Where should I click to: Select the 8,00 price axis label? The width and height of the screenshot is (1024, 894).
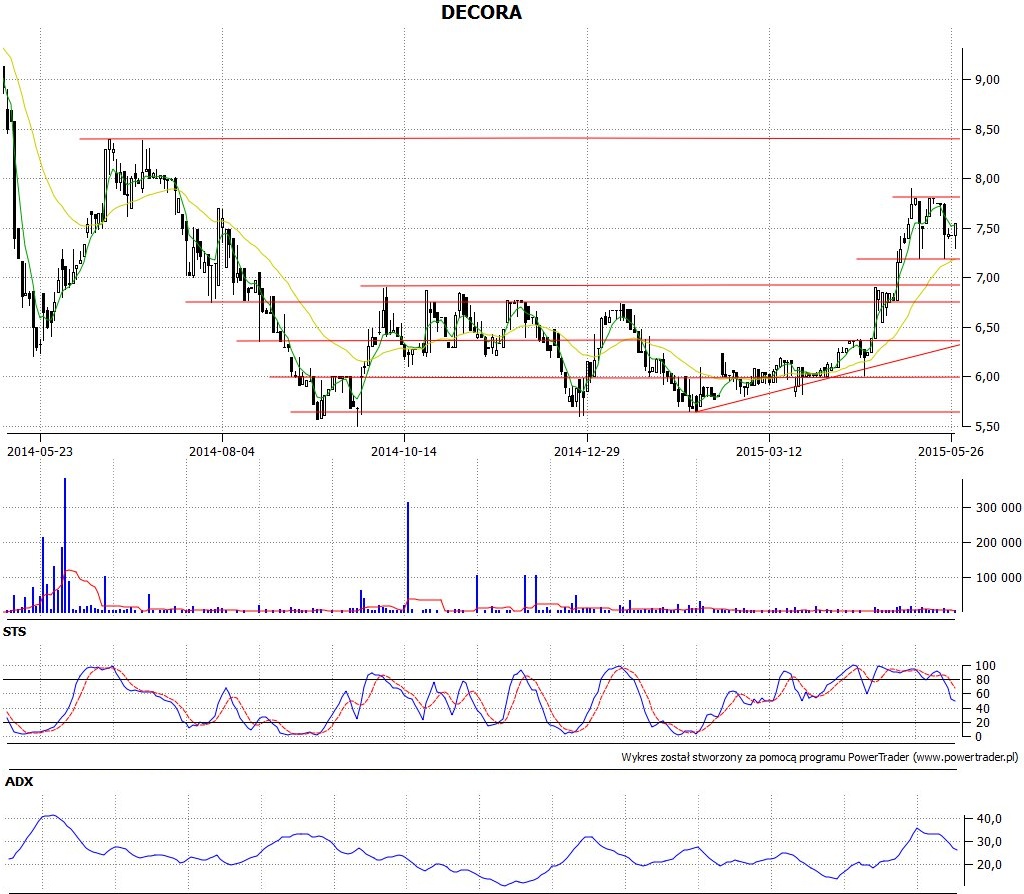(x=987, y=178)
